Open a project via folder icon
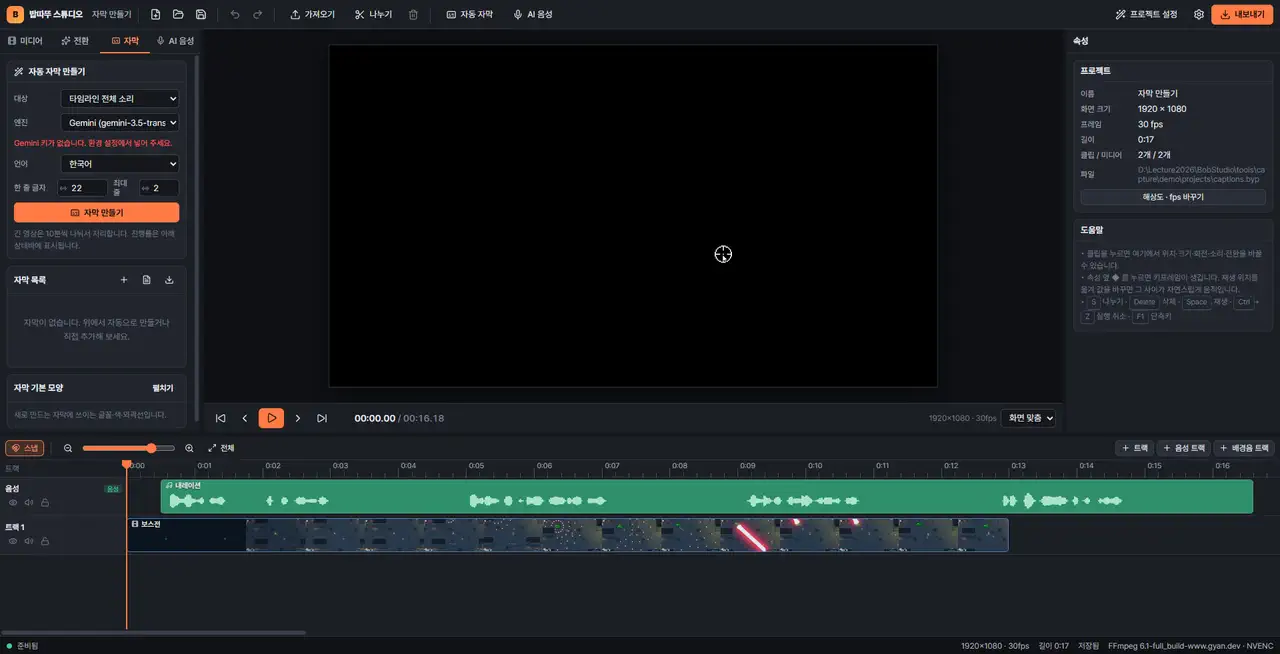This screenshot has width=1280, height=654. [x=178, y=15]
